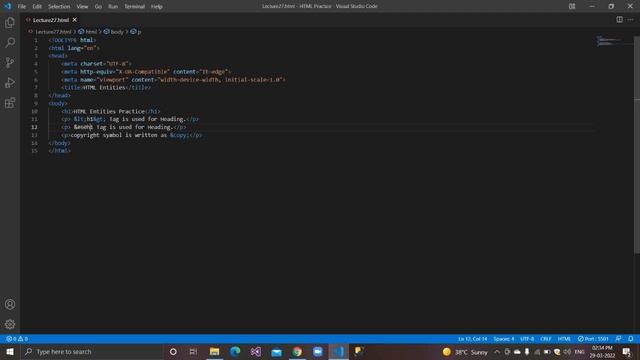Viewport: 640px width, 360px height.
Task: Click the html breadcrumb item
Action: [91, 31]
